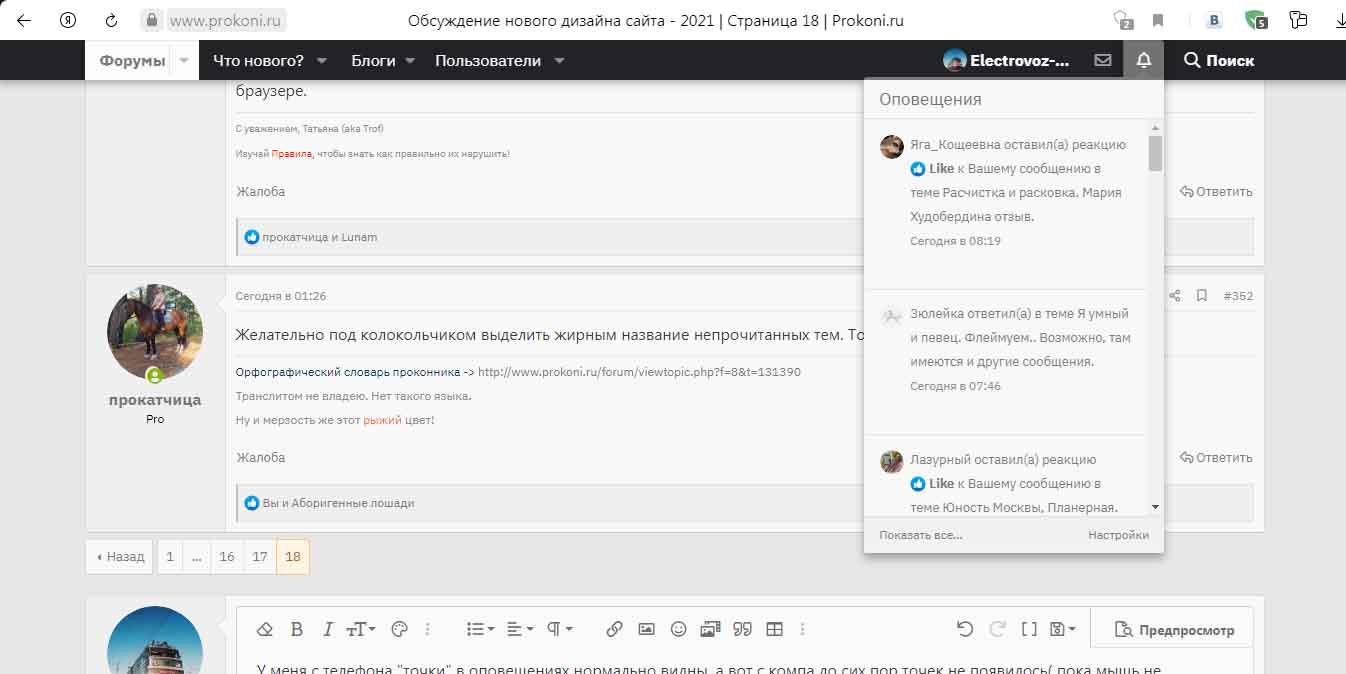Open the smilies emoji picker
The height and width of the screenshot is (674, 1346).
coord(678,629)
